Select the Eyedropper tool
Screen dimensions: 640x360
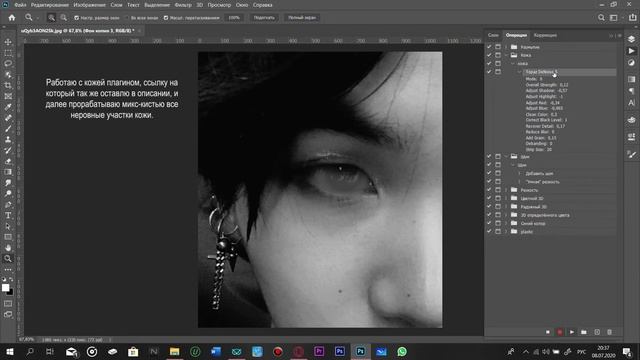point(8,107)
